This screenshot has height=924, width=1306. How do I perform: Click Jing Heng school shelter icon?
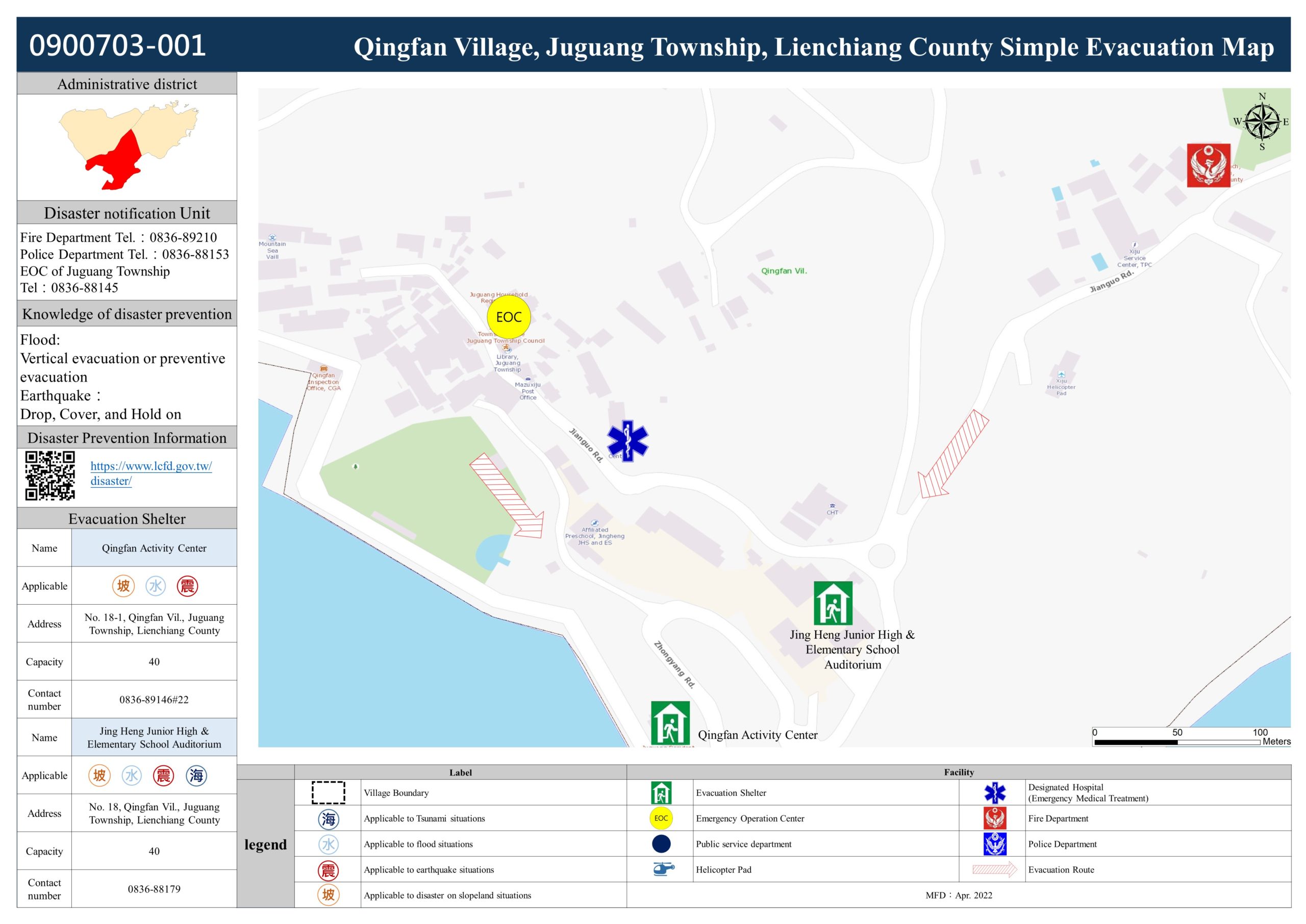click(x=833, y=603)
